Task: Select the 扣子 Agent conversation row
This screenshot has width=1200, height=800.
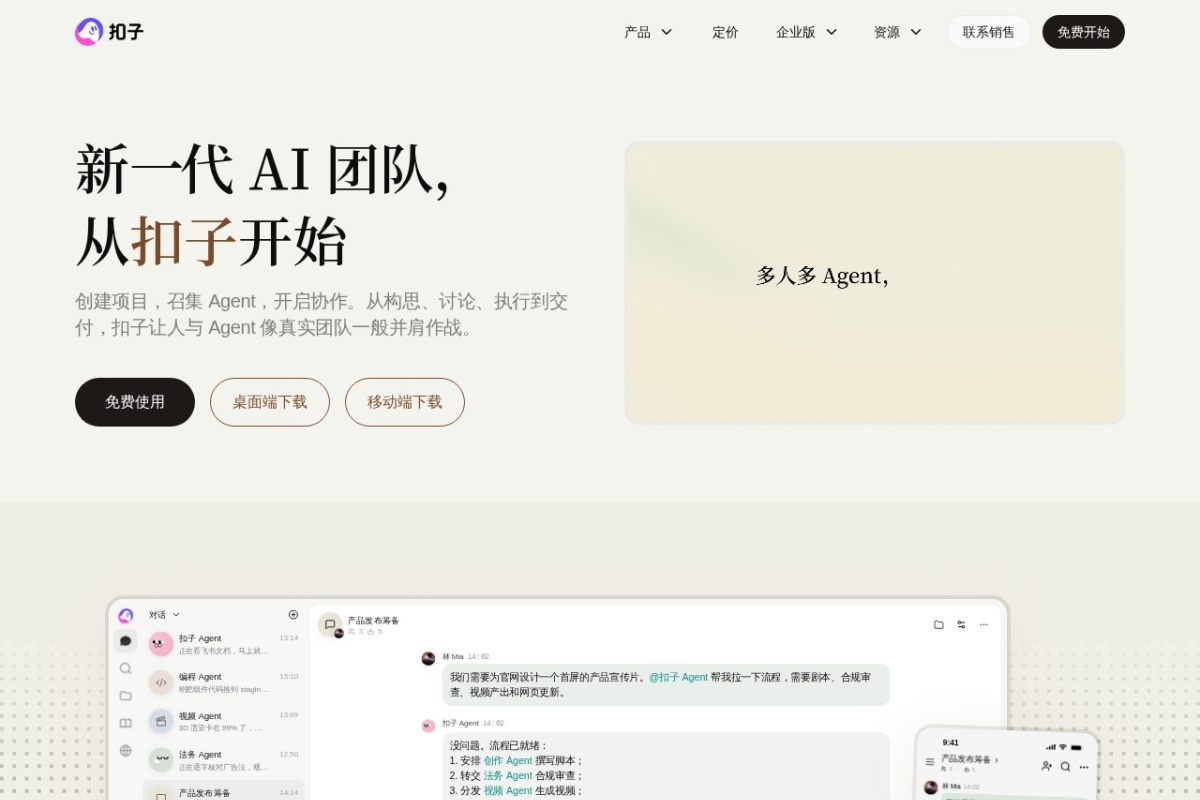Action: pyautogui.click(x=224, y=644)
